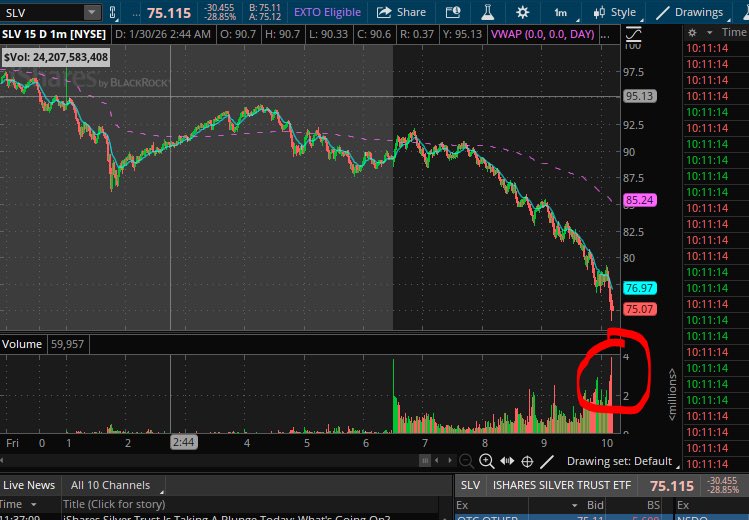Click the Y: 95.13 cursor readout
Screen dimensions: 749x520
pos(462,34)
